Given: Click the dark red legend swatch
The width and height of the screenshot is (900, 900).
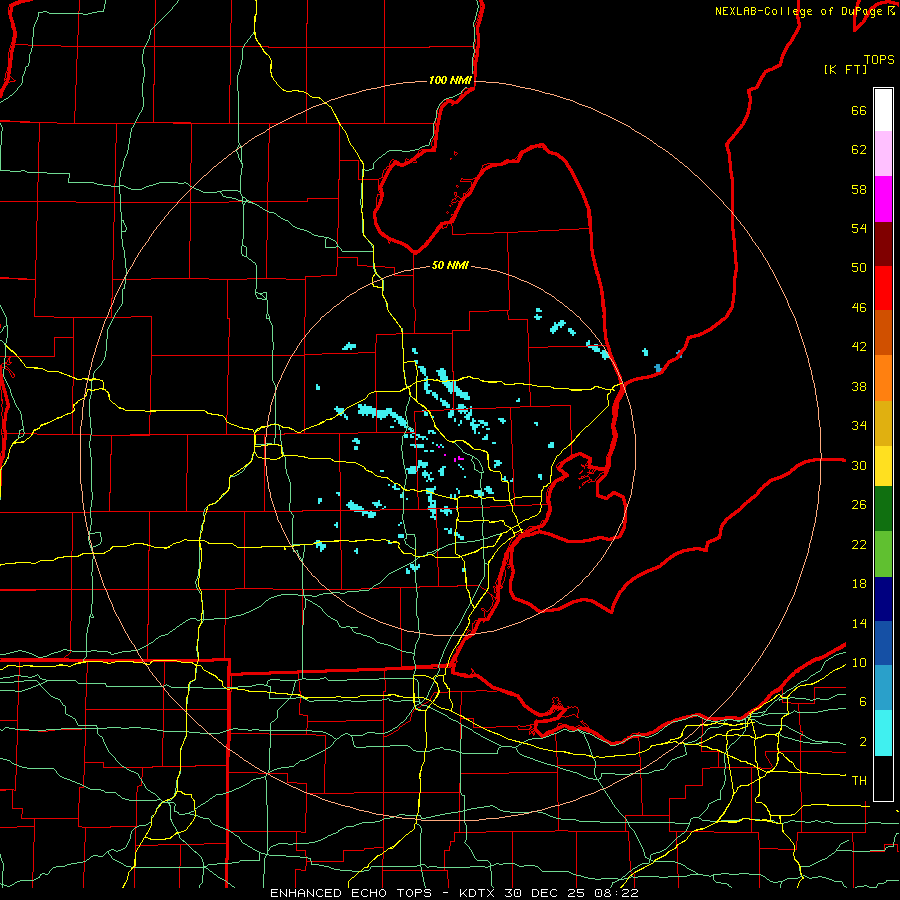Looking at the screenshot, I should pos(883,244).
